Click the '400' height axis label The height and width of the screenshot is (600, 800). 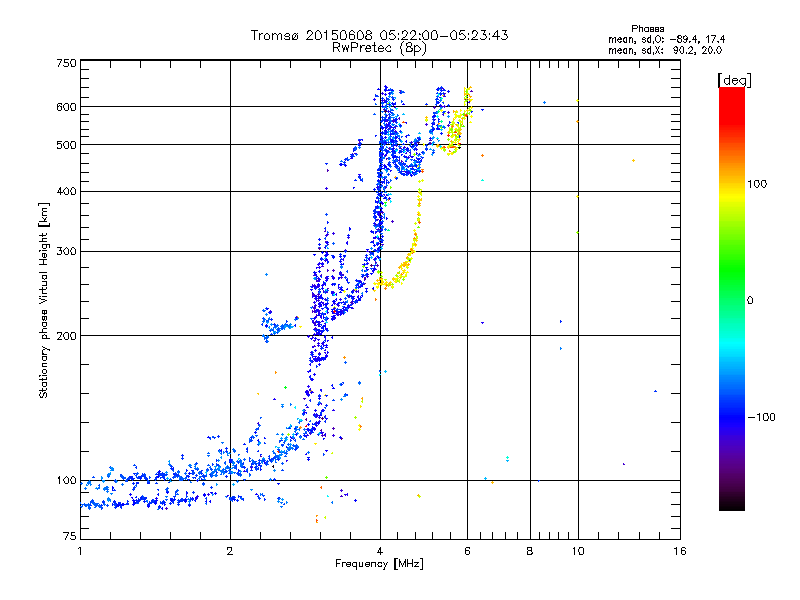pos(66,192)
